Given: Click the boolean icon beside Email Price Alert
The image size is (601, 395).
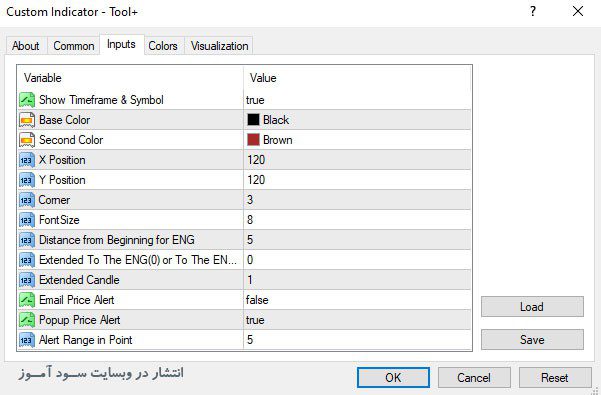Looking at the screenshot, I should [x=27, y=300].
